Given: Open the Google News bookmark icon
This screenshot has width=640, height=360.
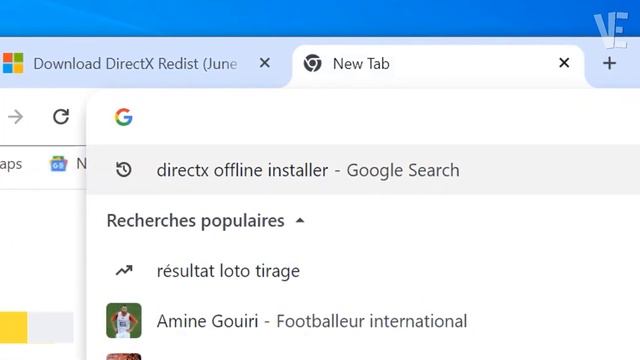Looking at the screenshot, I should click(58, 164).
